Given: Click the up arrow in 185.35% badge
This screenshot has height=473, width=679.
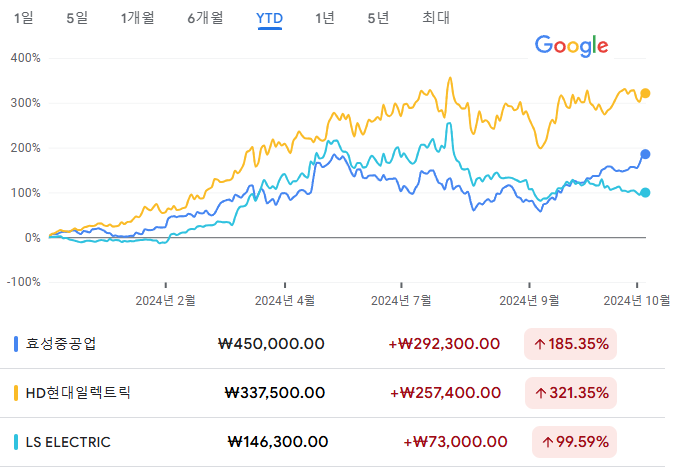Looking at the screenshot, I should pos(540,345).
